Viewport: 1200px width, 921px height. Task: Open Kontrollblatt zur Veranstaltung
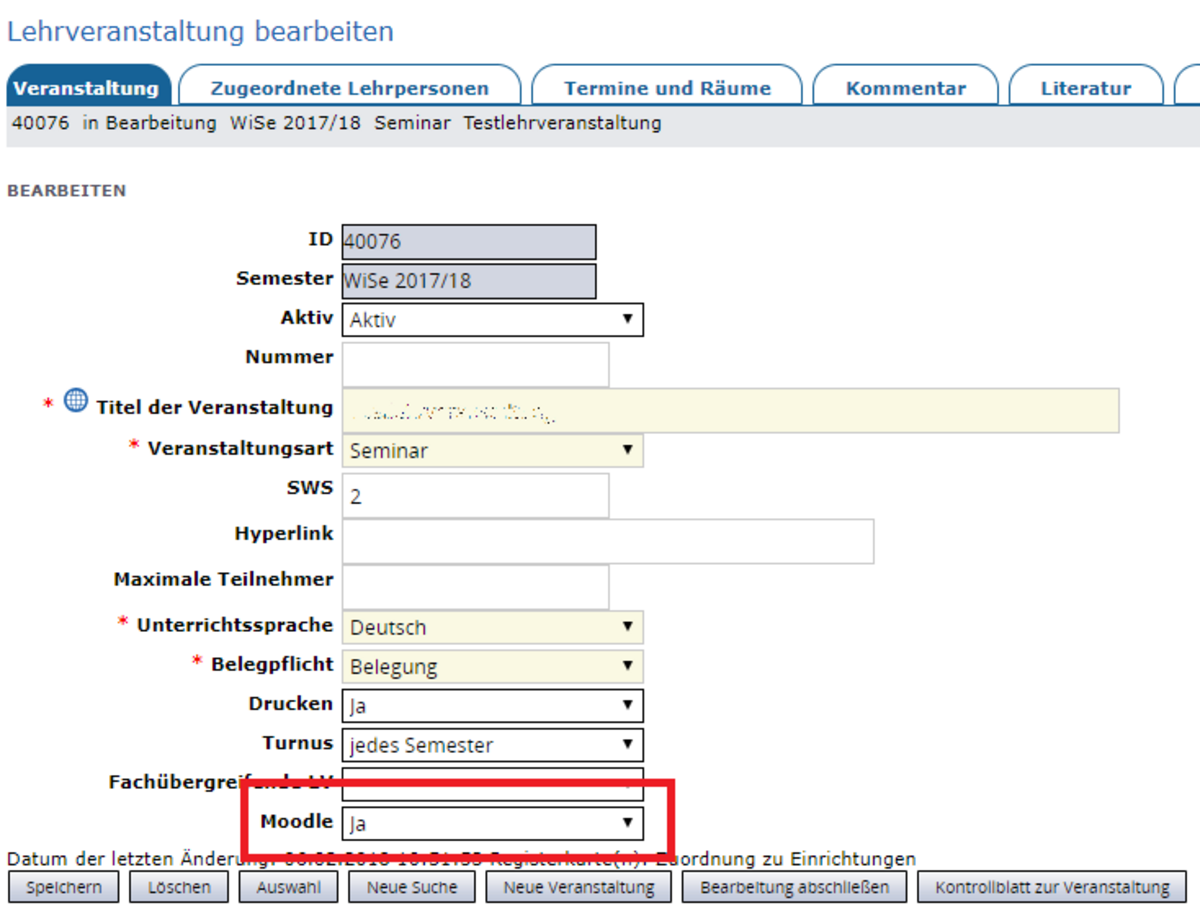[1052, 887]
